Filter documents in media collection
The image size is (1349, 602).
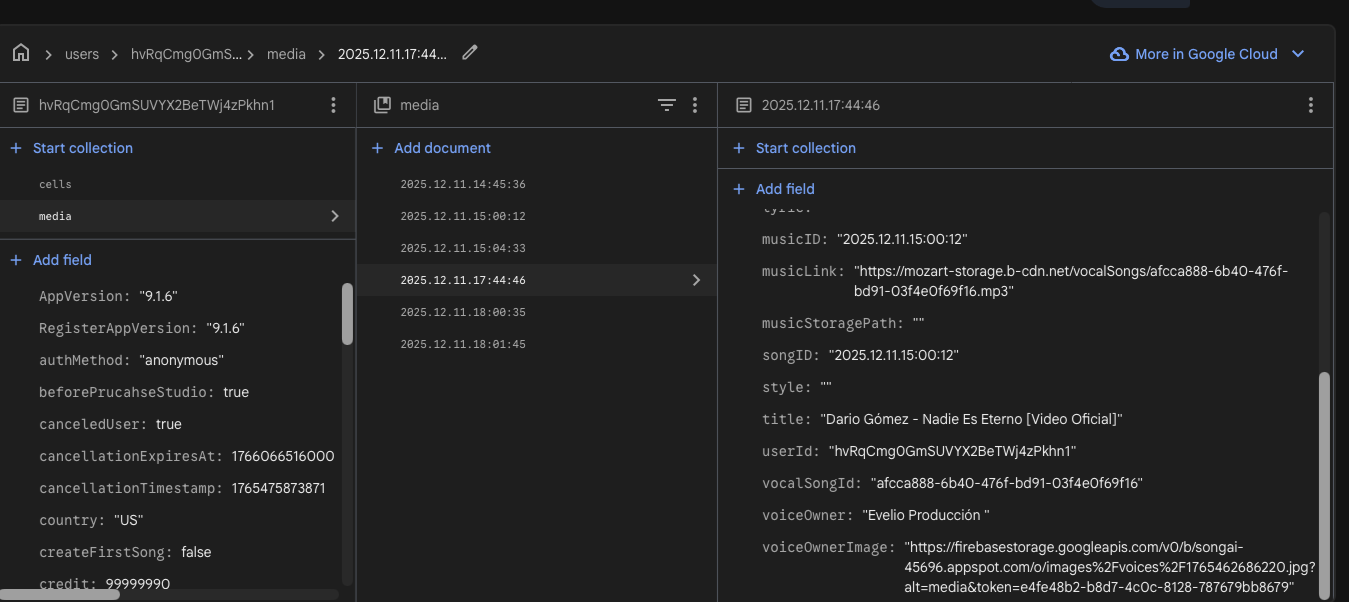click(667, 105)
